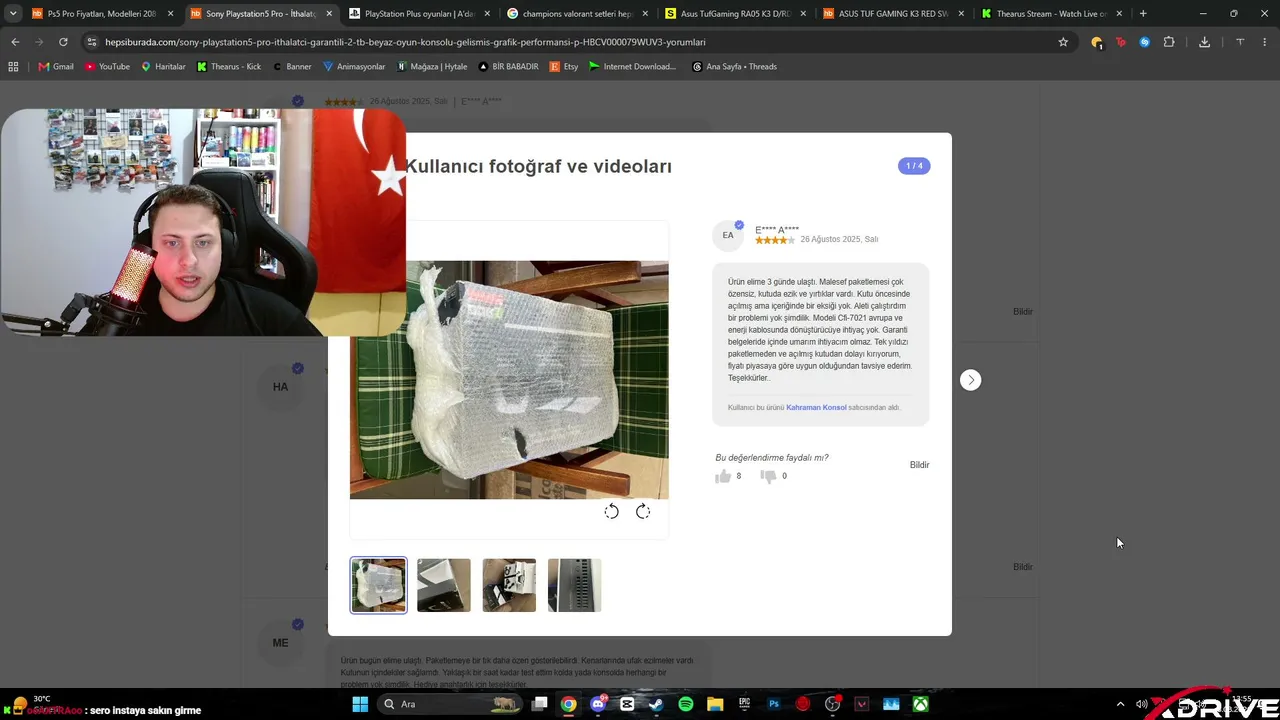Open Spotify from the taskbar
Screen dimensions: 1280x720
(x=686, y=704)
